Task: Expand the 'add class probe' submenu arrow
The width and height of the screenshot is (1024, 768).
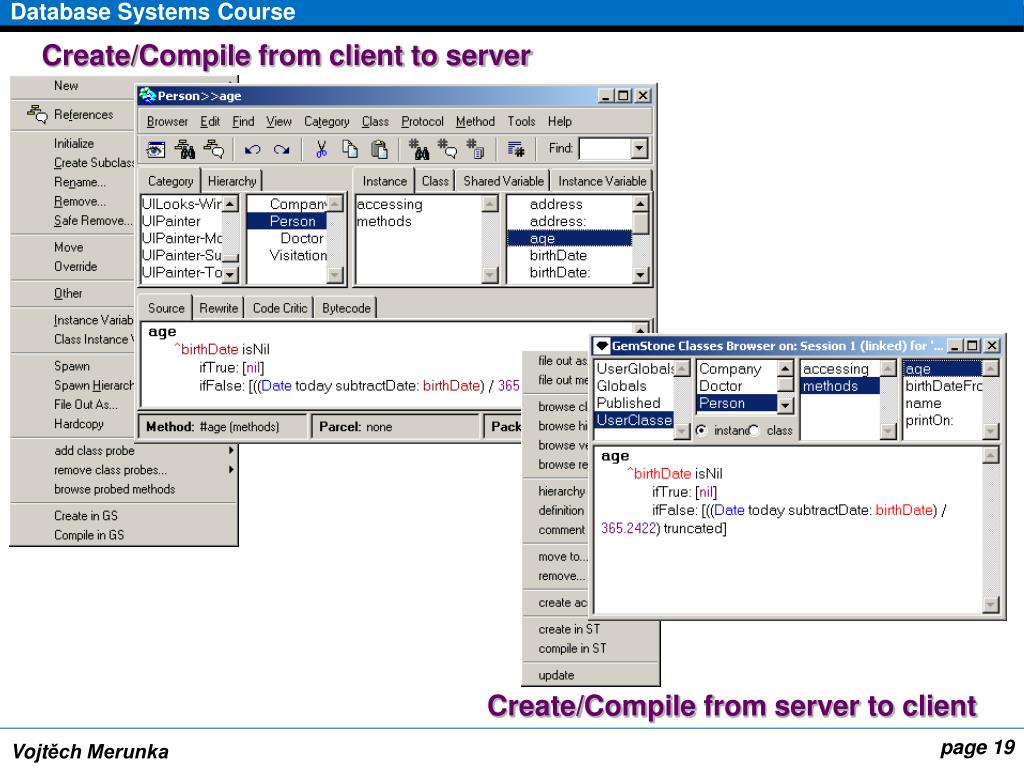Action: pyautogui.click(x=231, y=450)
